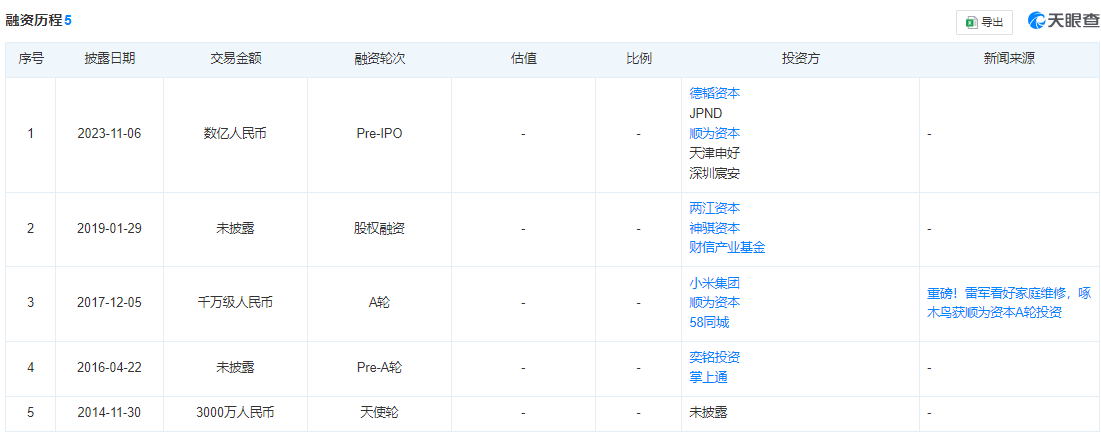Open the 奕铭投资 investor link
Screen dimensions: 1101x432
tap(715, 357)
